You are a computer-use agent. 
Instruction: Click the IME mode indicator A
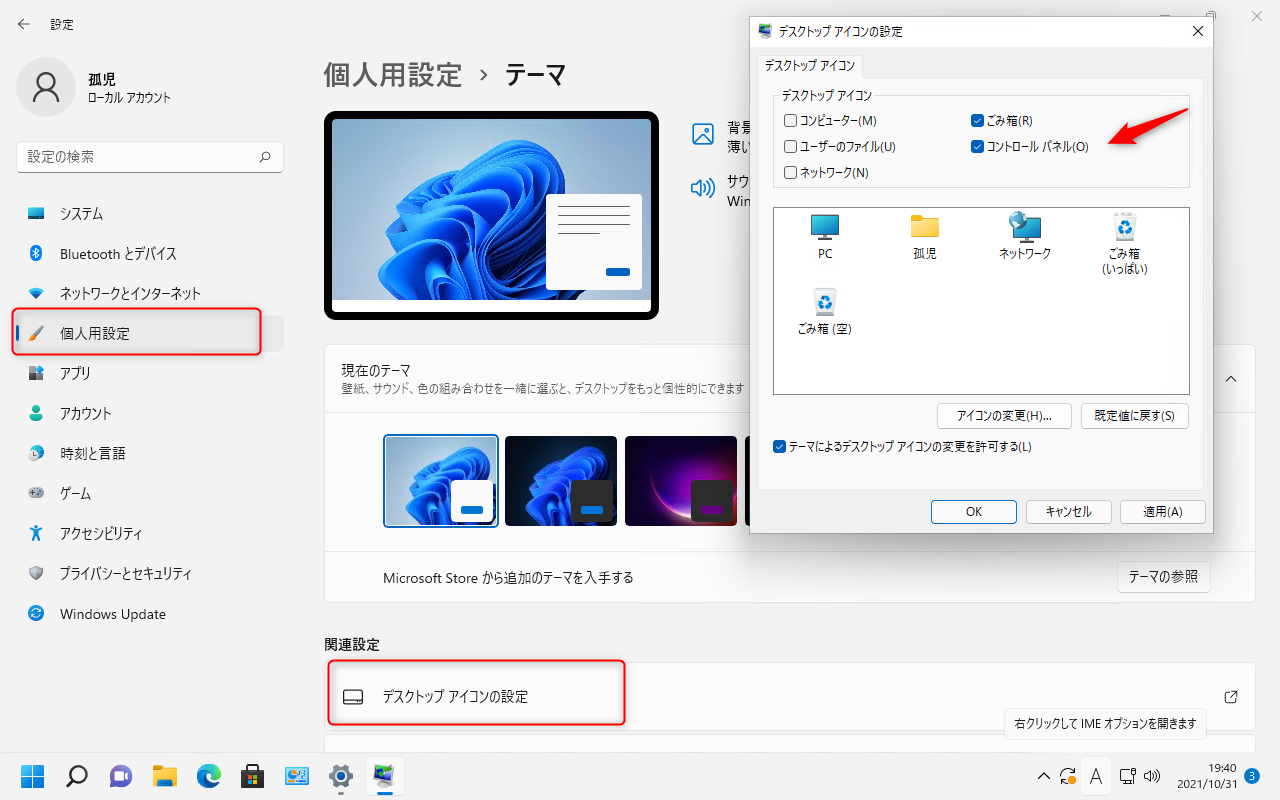point(1096,776)
